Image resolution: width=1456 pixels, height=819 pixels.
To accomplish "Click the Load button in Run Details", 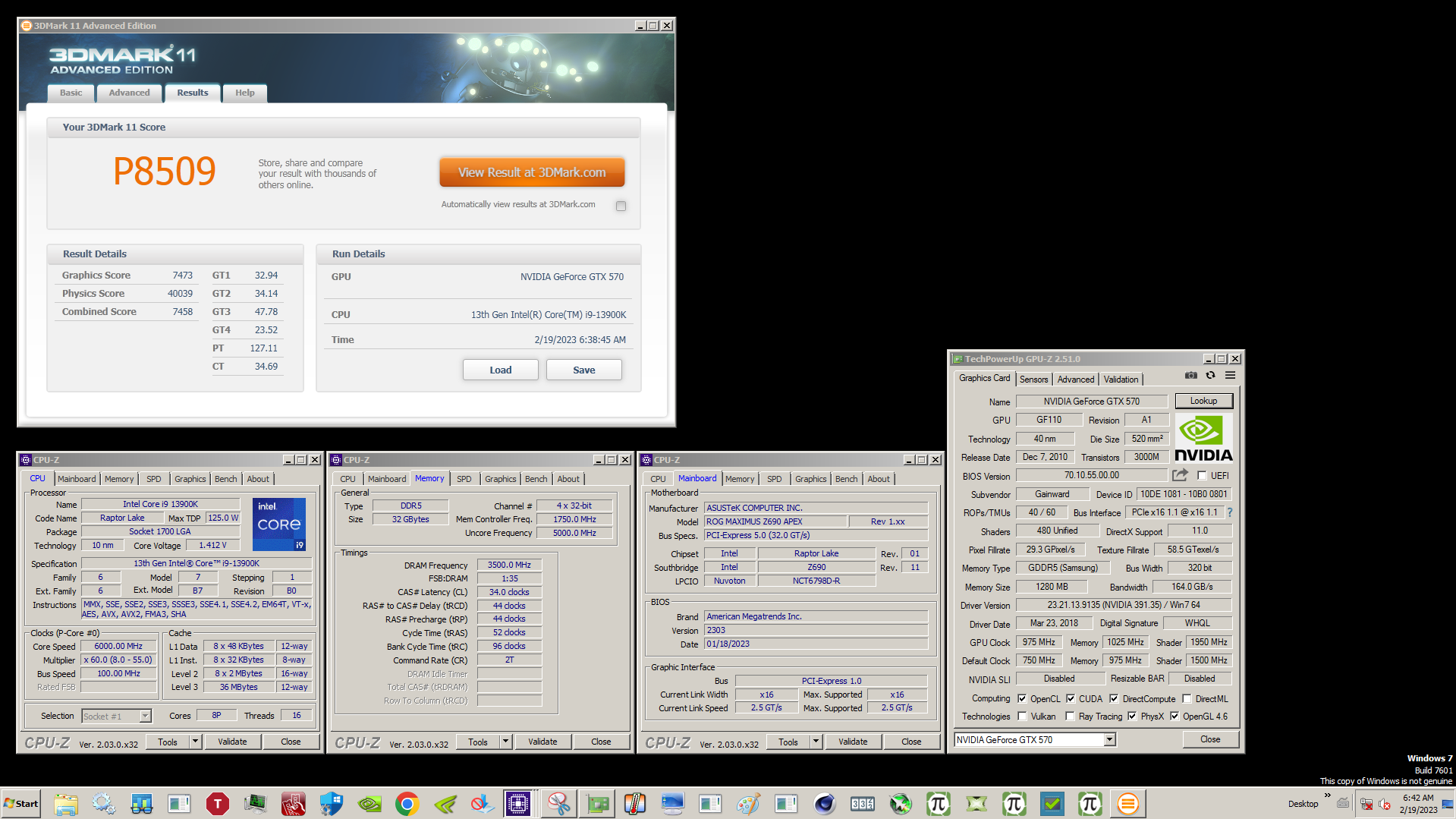I will click(500, 370).
